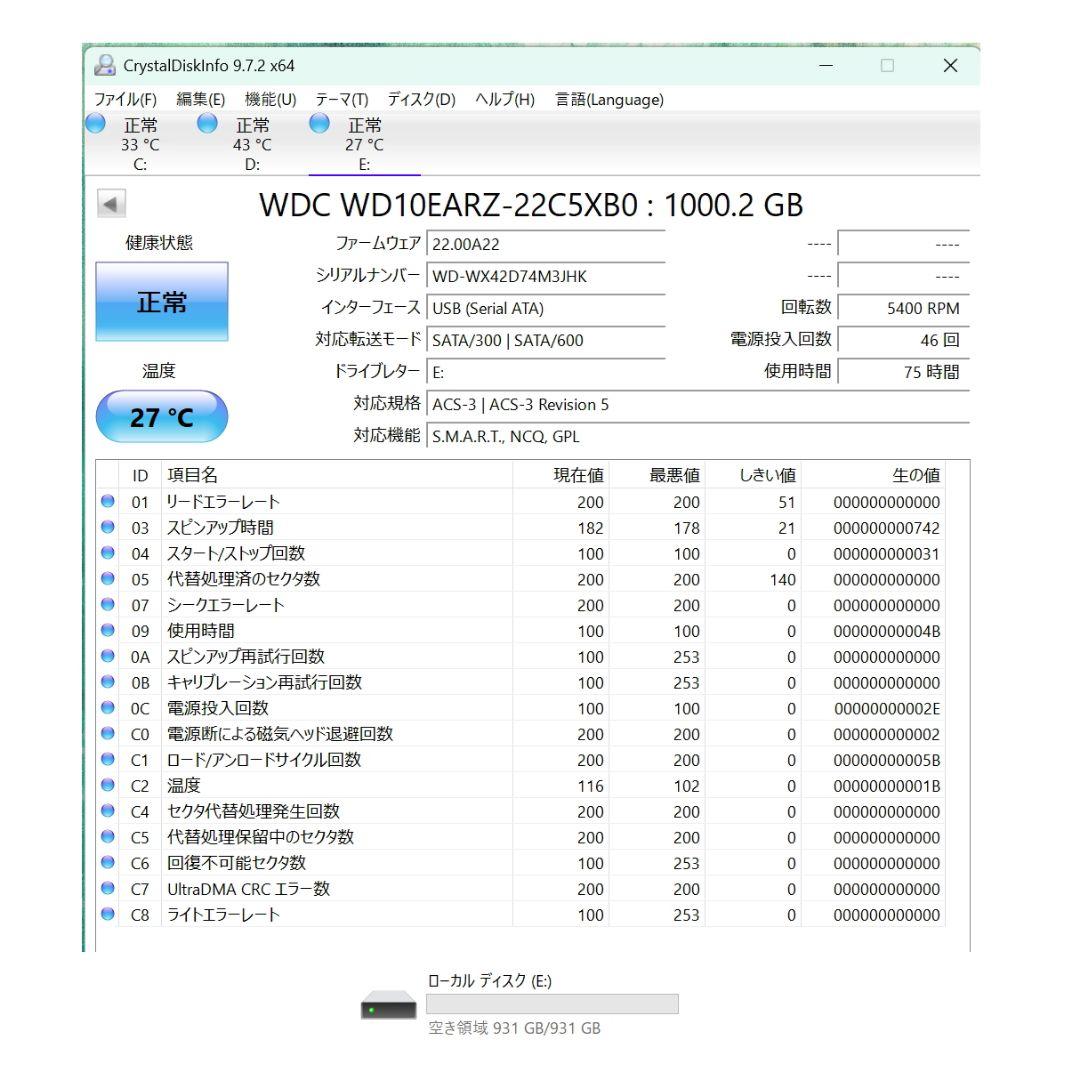Click status orb for 0A スピンアップ再試行回数
The height and width of the screenshot is (1080, 1071).
coord(107,656)
